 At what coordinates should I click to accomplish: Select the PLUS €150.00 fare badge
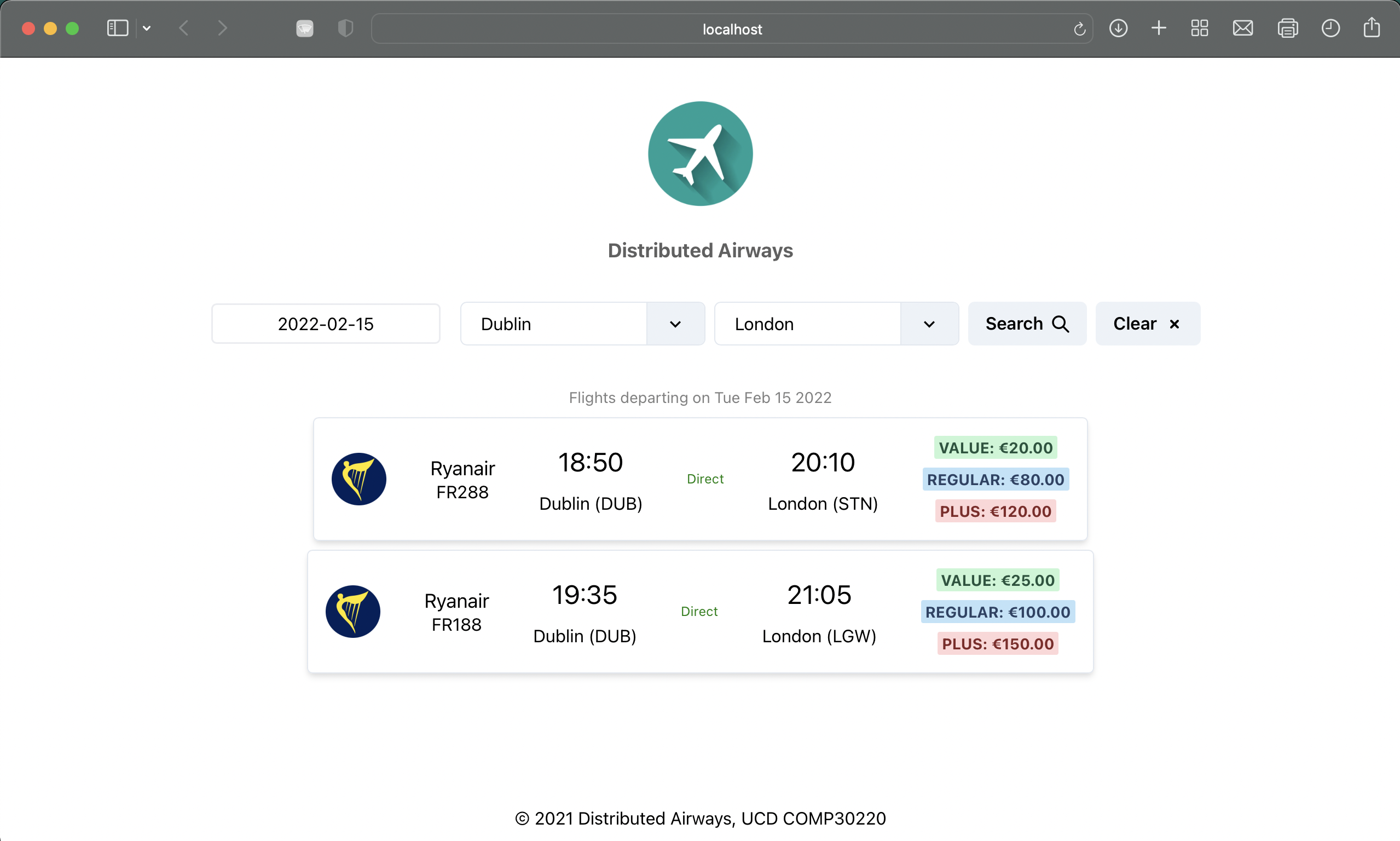(997, 644)
